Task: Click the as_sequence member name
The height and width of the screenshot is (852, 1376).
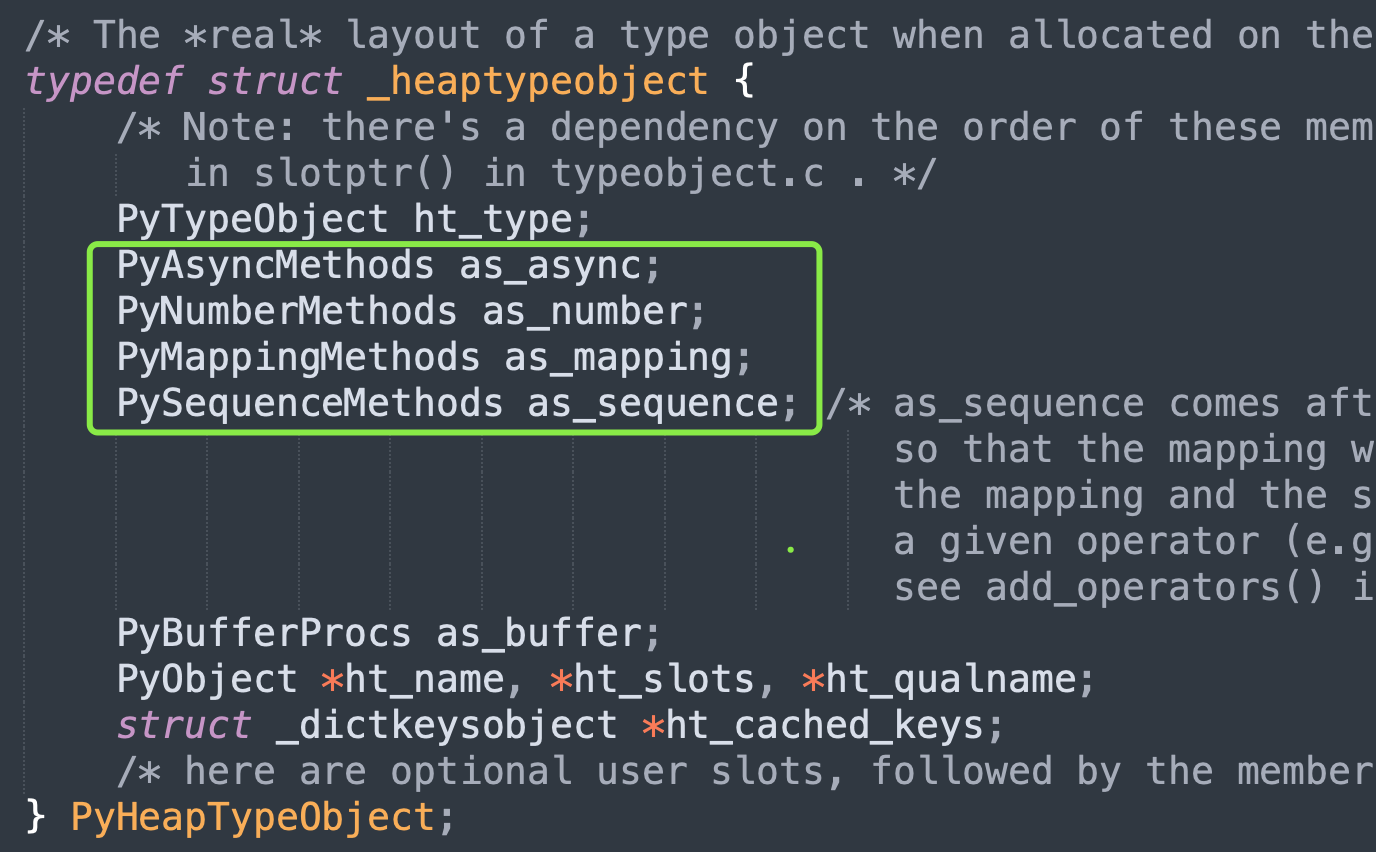Action: click(x=653, y=404)
